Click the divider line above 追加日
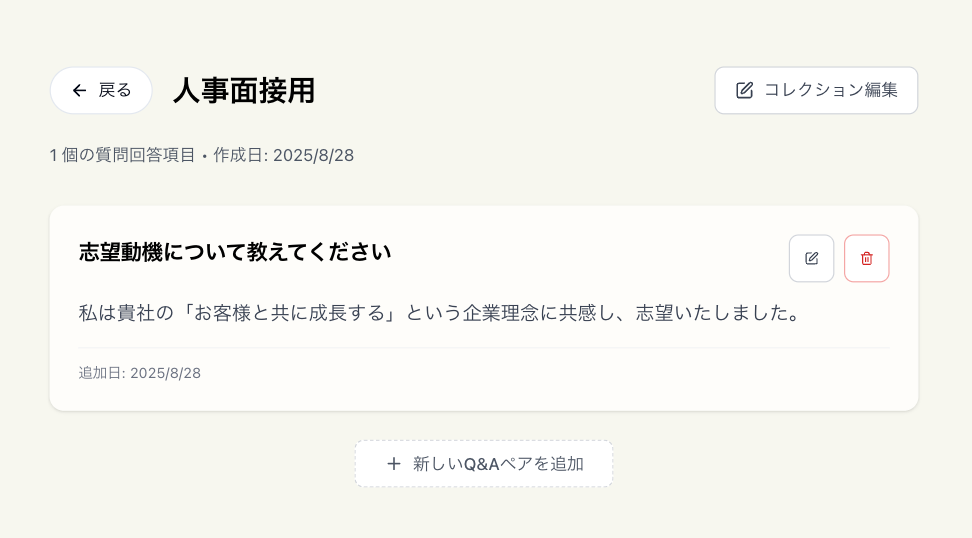 click(x=484, y=348)
